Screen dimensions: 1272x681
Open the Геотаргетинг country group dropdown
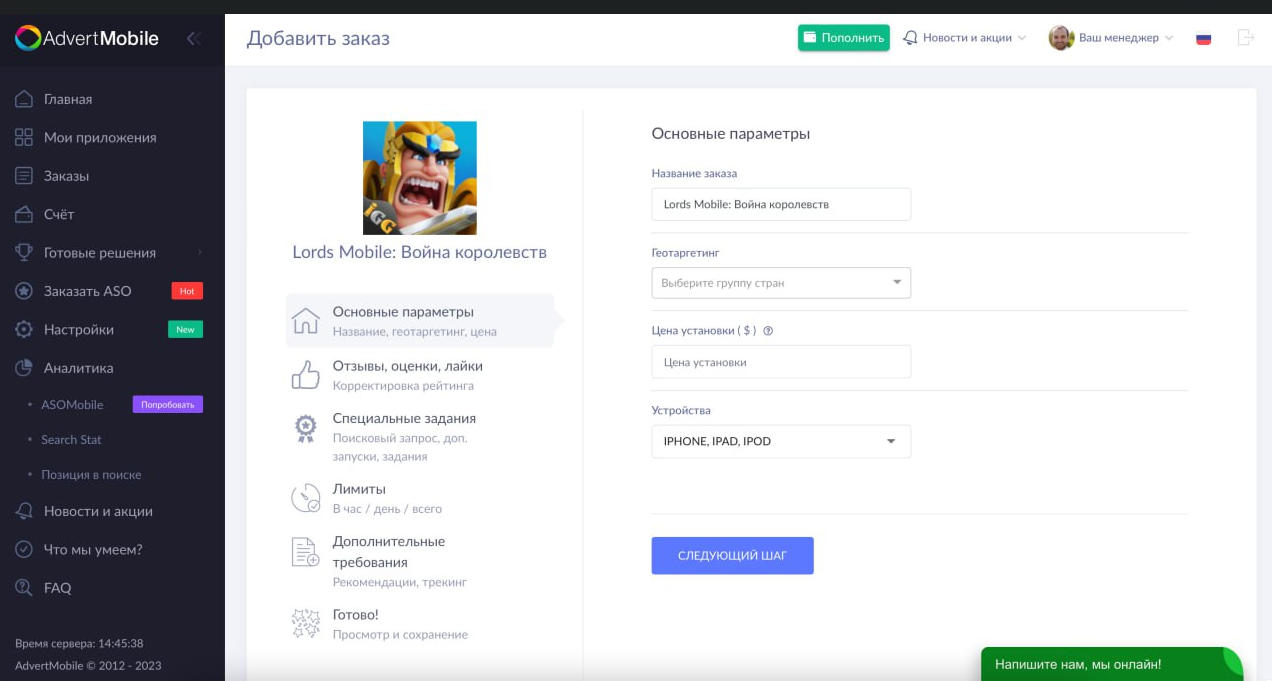(x=781, y=282)
